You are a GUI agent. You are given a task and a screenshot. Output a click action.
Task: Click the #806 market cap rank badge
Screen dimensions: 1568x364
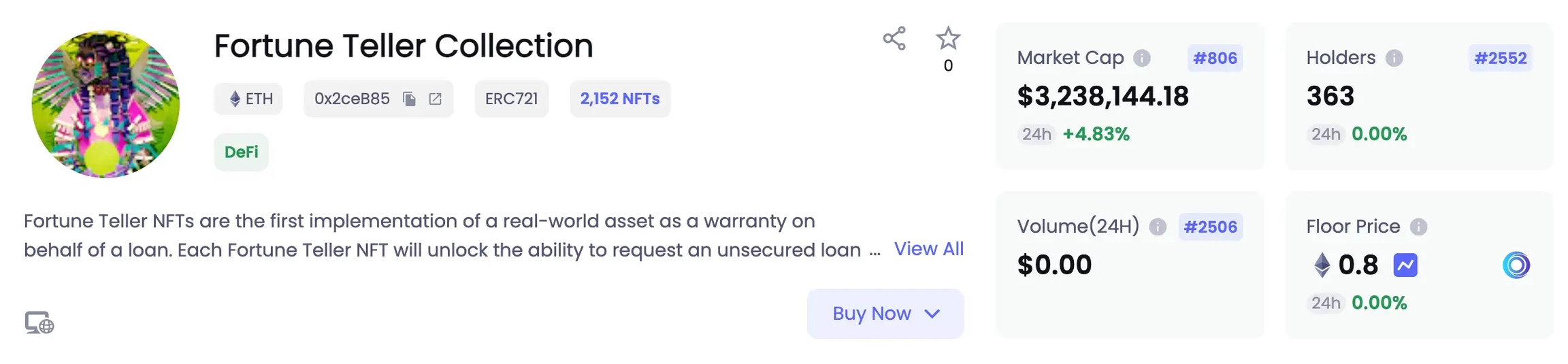click(x=1215, y=59)
